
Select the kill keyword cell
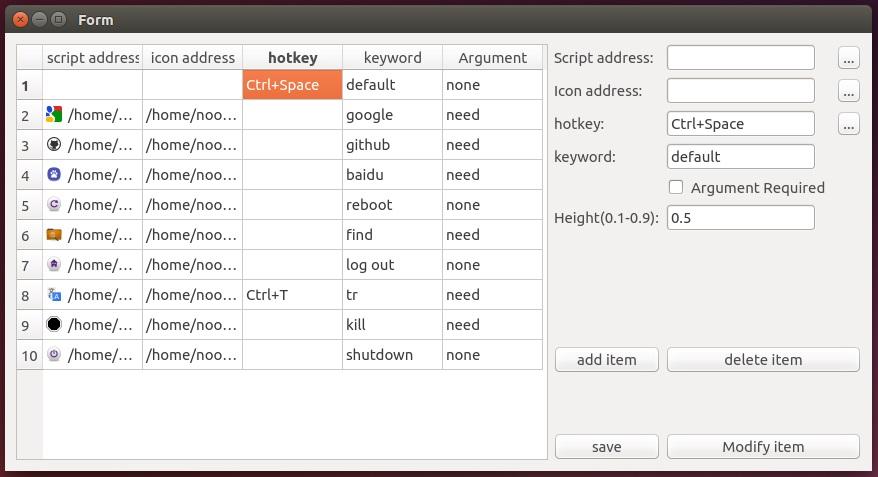point(393,324)
